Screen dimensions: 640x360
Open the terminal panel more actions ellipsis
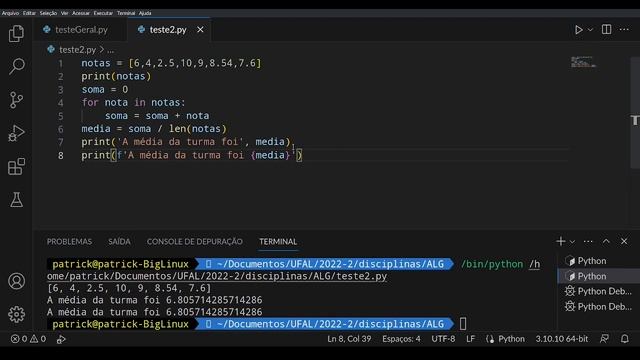[588, 241]
